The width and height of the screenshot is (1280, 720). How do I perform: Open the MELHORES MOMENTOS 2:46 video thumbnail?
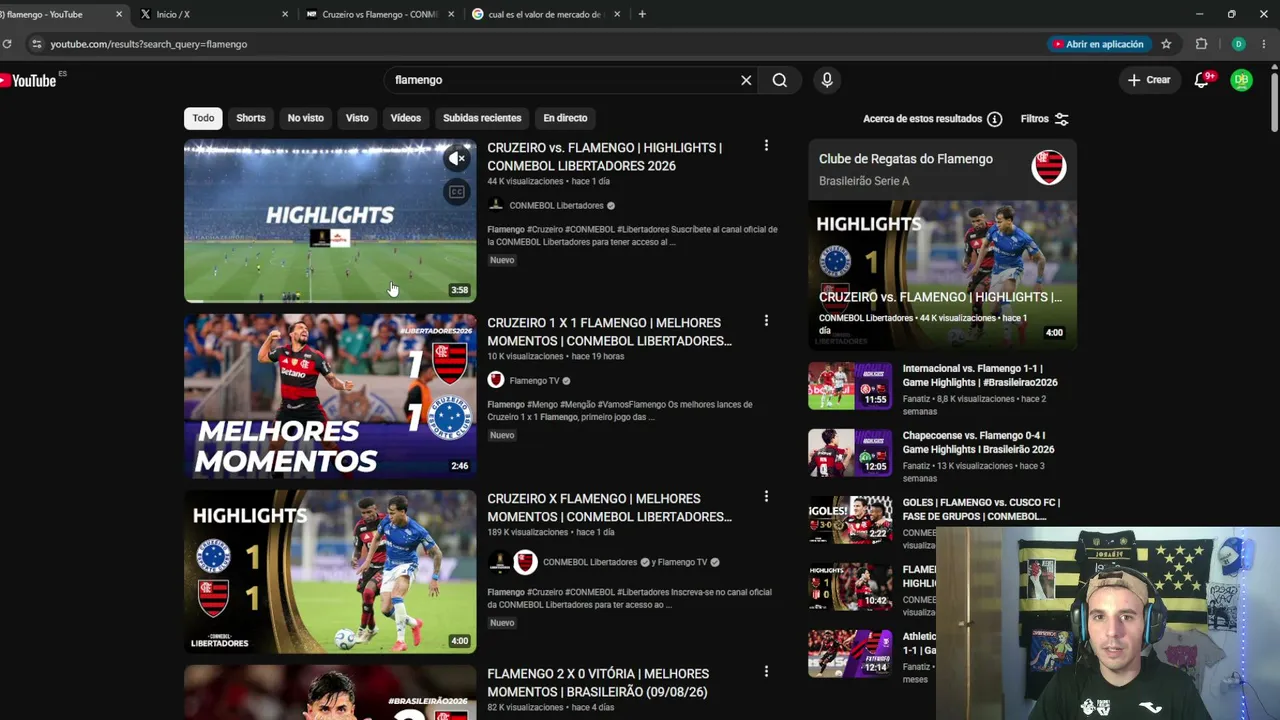(330, 396)
